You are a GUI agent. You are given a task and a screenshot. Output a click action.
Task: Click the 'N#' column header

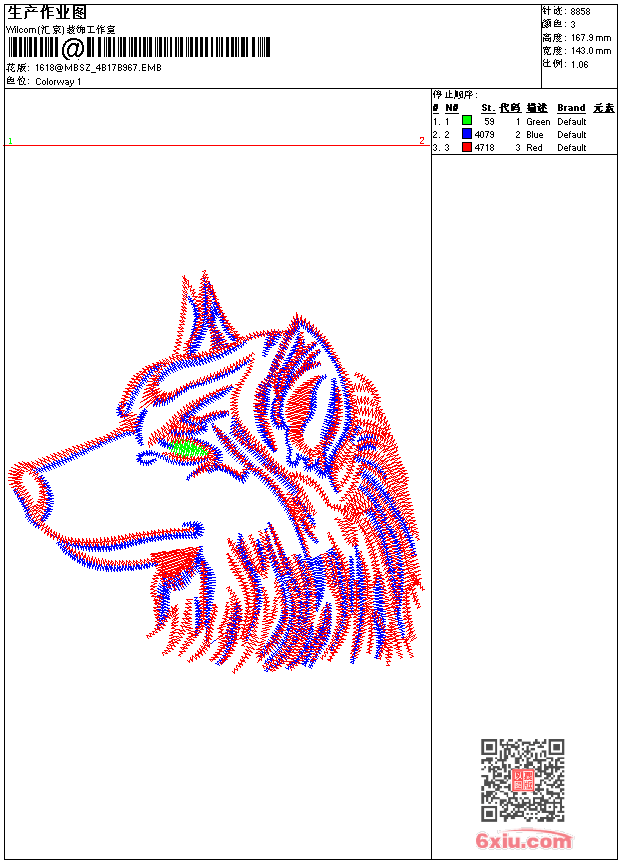pos(452,108)
